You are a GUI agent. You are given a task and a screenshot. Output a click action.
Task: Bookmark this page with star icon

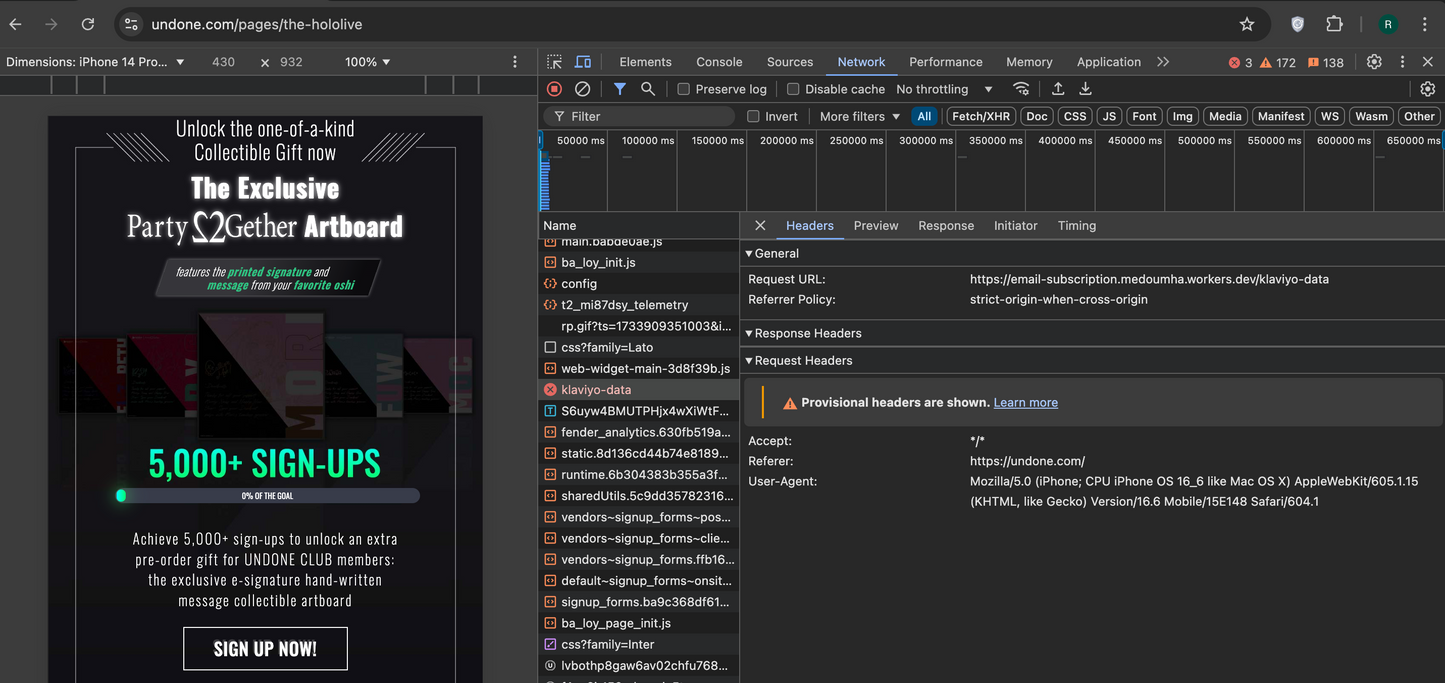click(x=1246, y=24)
